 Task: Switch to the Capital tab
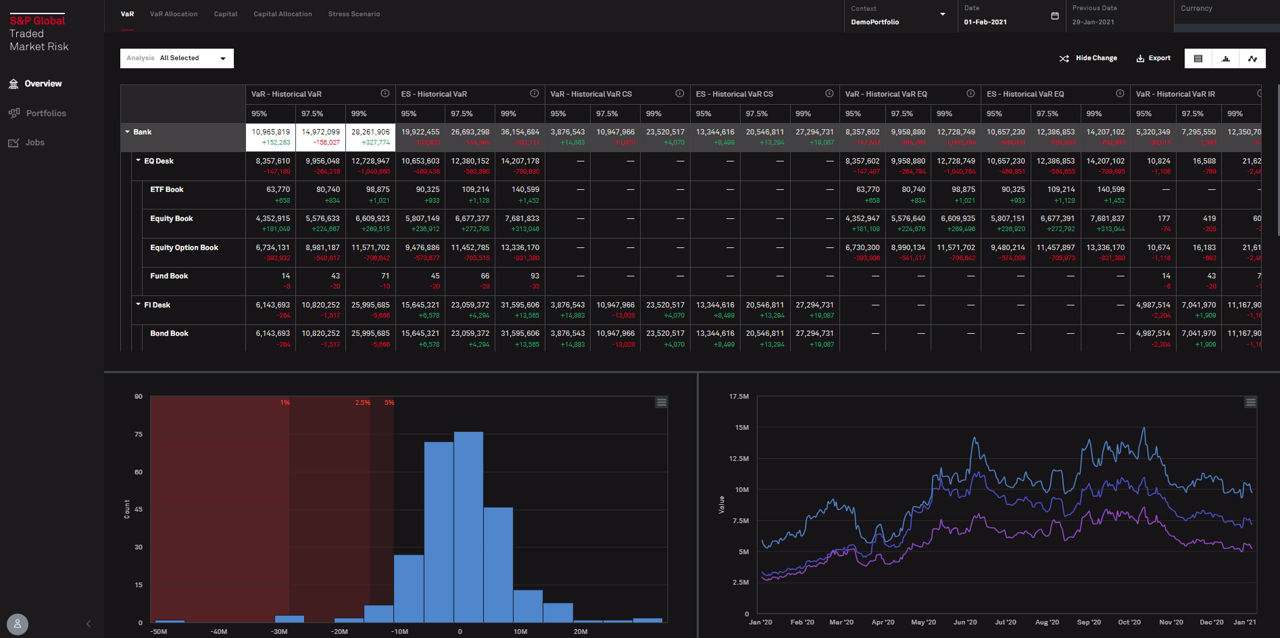point(226,14)
